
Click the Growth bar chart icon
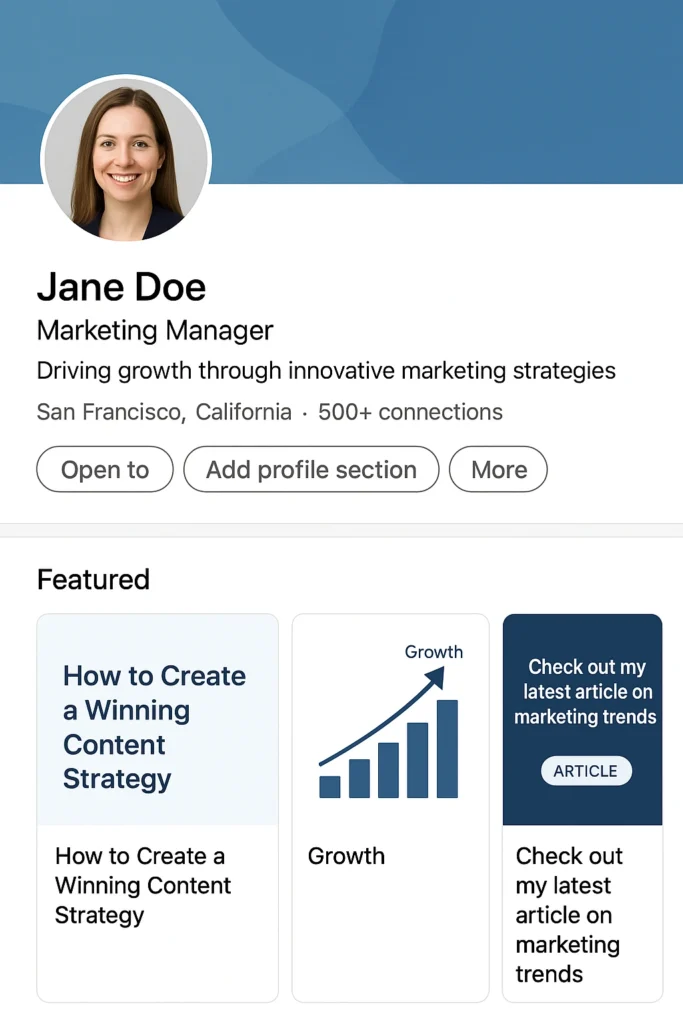390,760
